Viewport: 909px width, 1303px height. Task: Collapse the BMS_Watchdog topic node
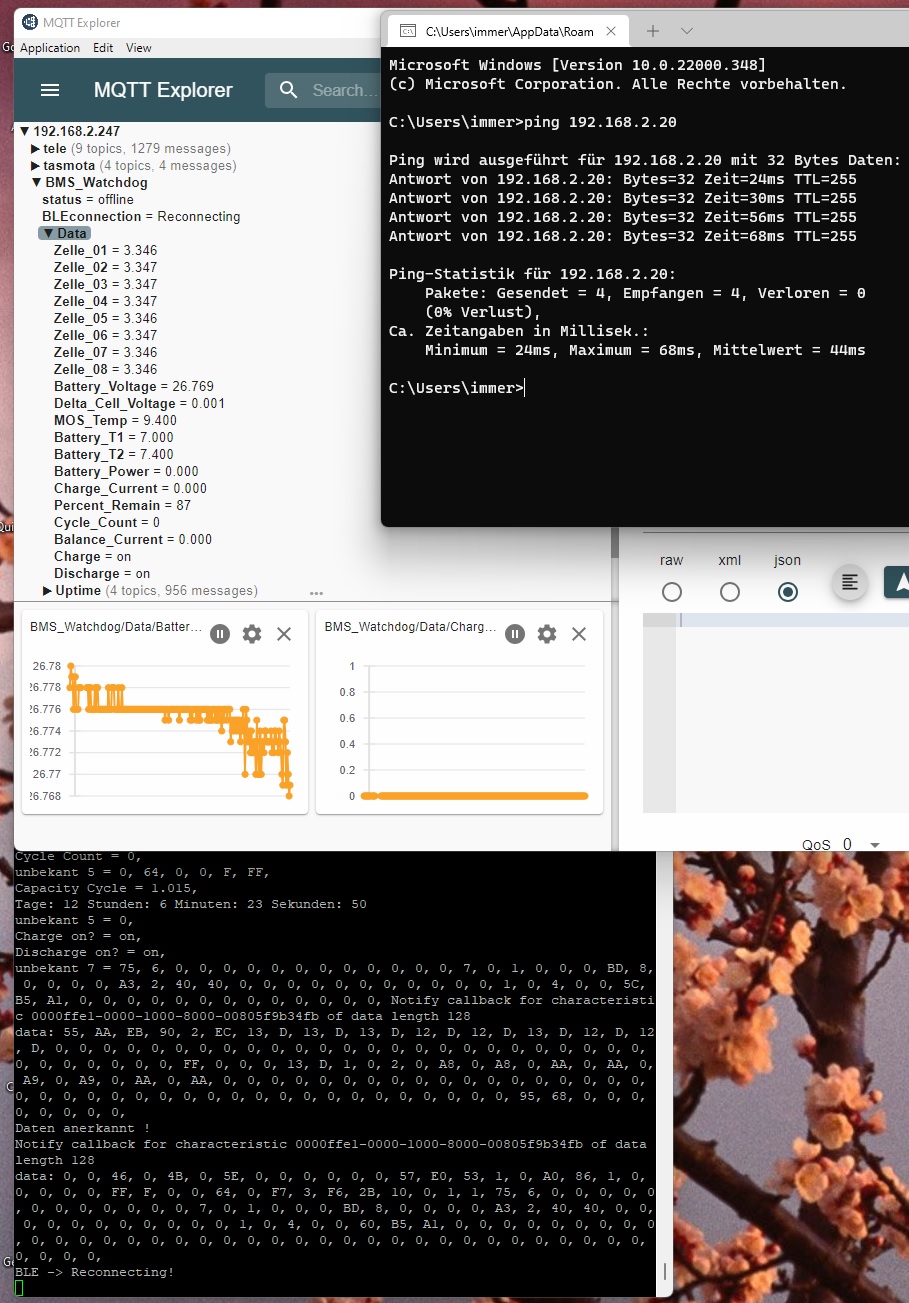[x=36, y=182]
